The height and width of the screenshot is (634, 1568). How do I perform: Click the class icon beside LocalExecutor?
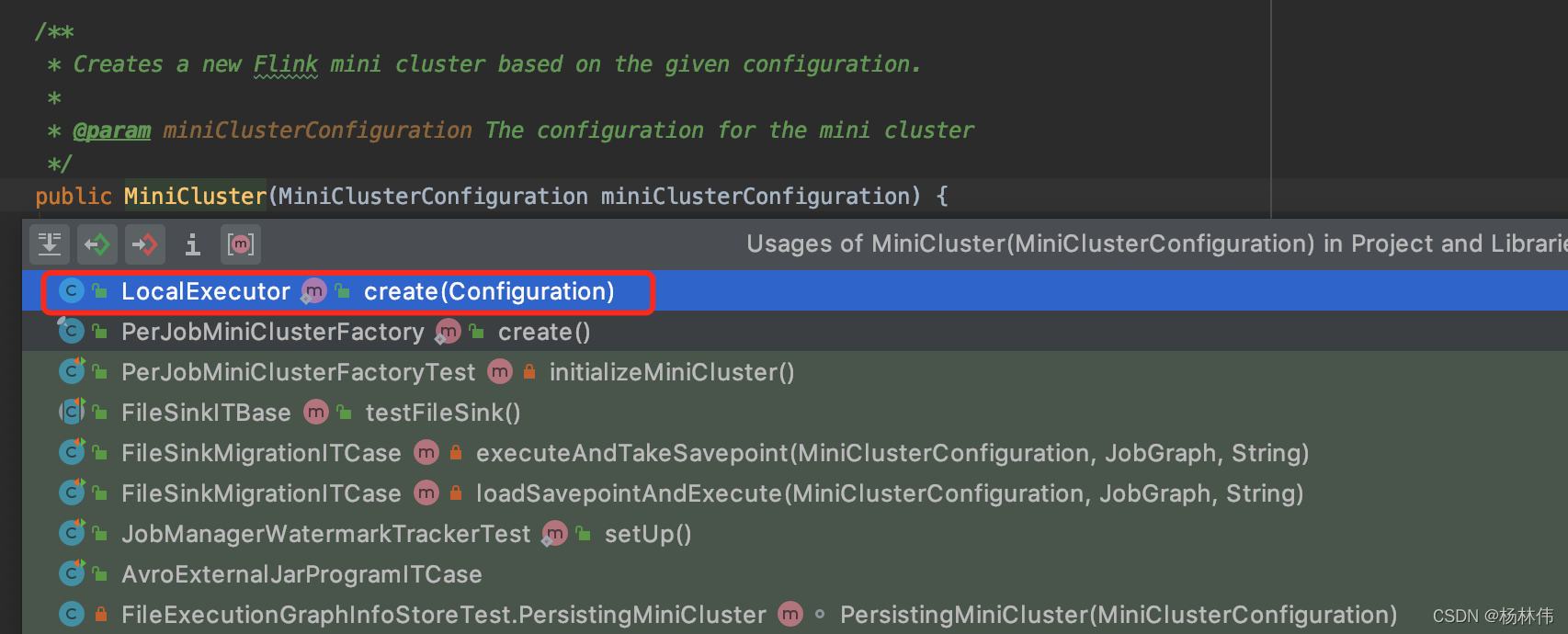click(x=71, y=291)
